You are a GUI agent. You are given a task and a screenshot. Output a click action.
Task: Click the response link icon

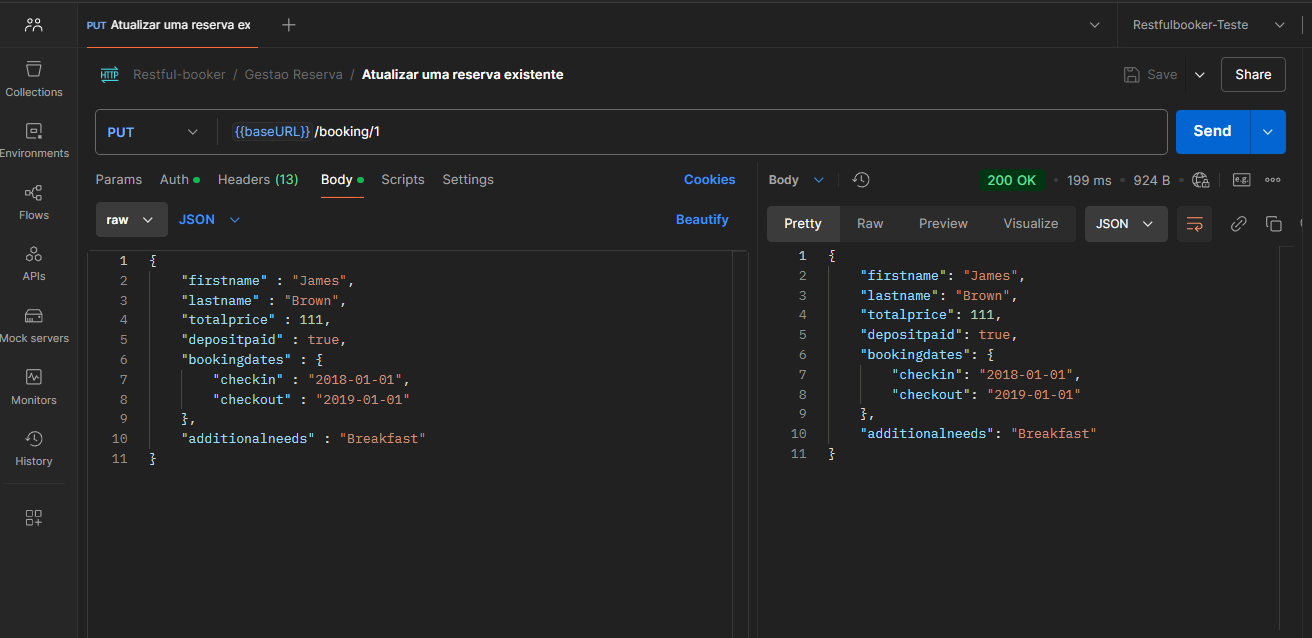point(1238,224)
